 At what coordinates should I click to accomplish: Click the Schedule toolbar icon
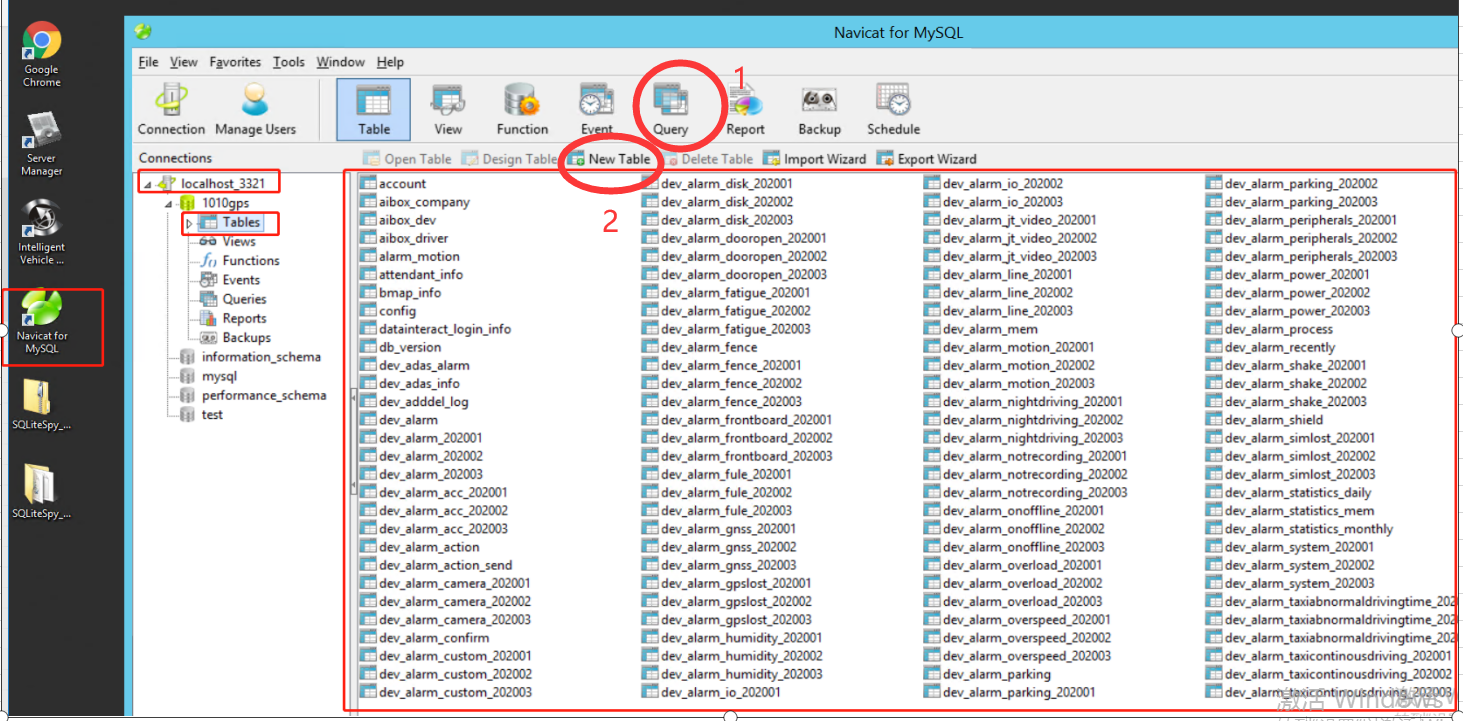point(893,110)
